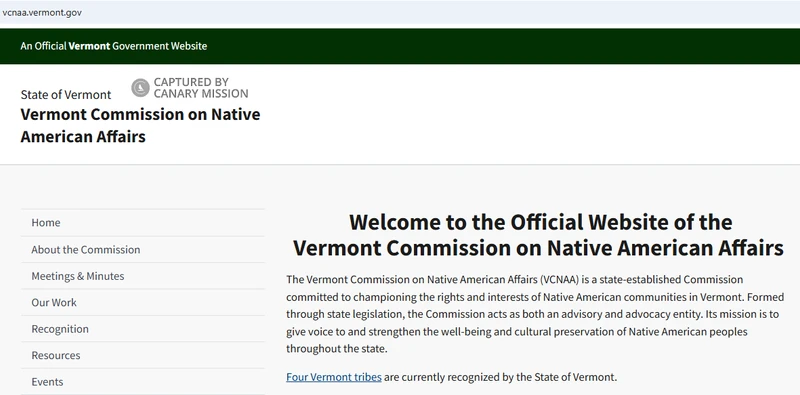Click the CAPTURED BY CANARY MISSION watermark text
This screenshot has height=395, width=800.
pyautogui.click(x=201, y=88)
